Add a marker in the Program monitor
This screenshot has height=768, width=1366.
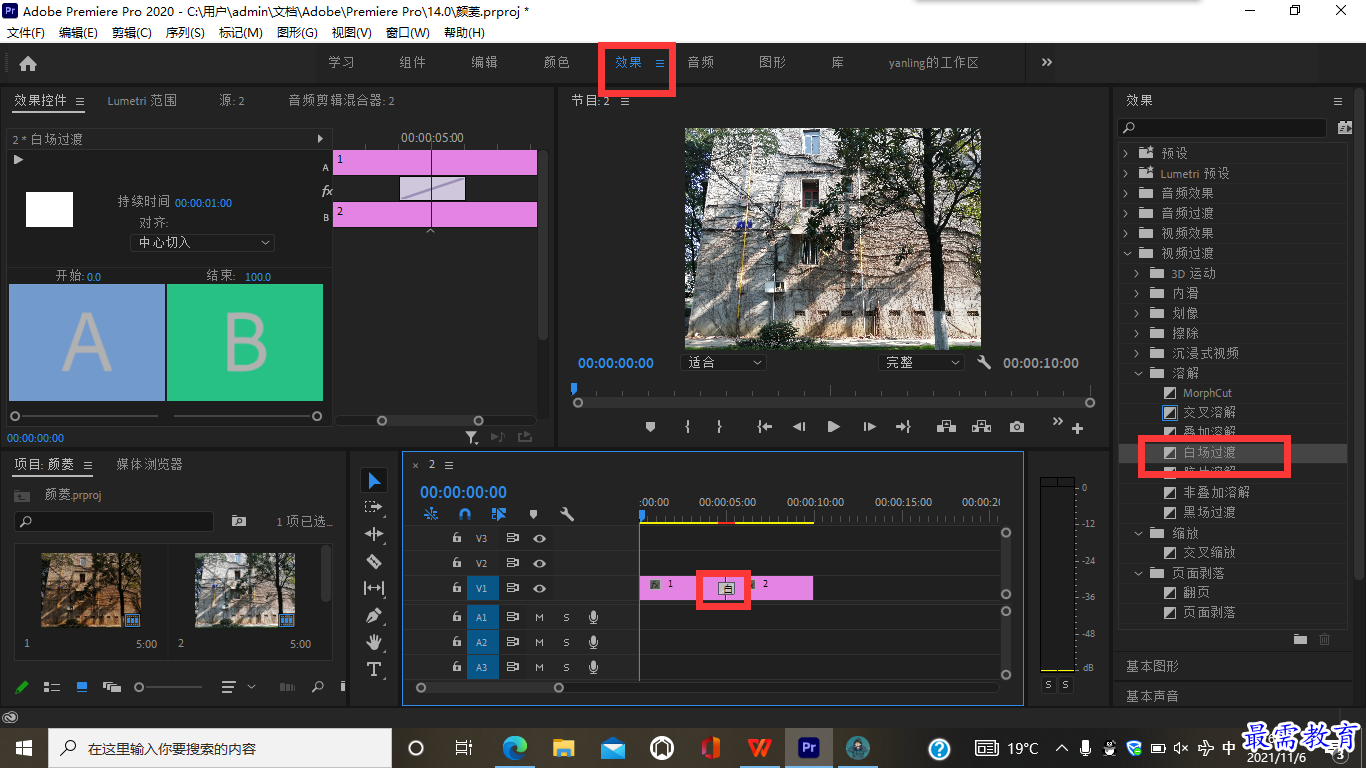[650, 427]
